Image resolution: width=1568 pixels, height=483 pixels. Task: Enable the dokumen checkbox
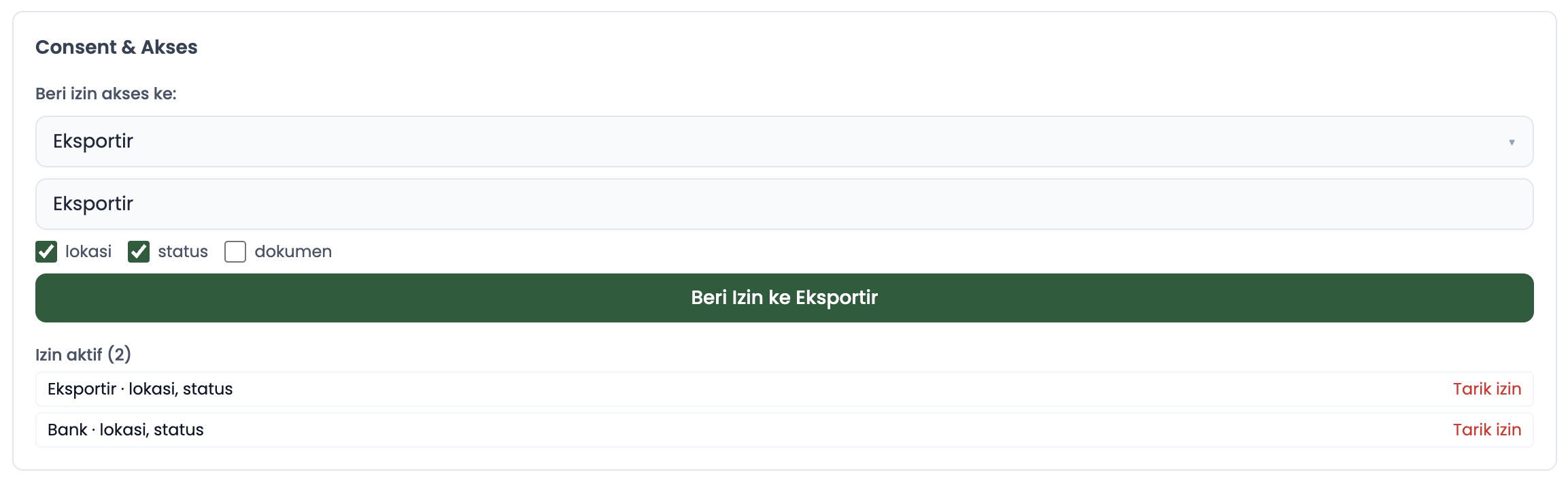[x=235, y=252]
